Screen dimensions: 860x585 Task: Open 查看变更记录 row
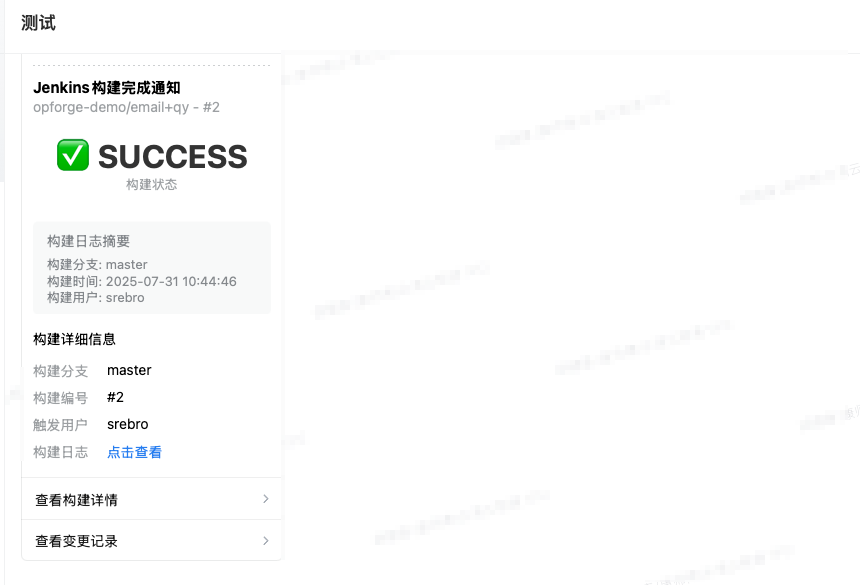(x=151, y=541)
